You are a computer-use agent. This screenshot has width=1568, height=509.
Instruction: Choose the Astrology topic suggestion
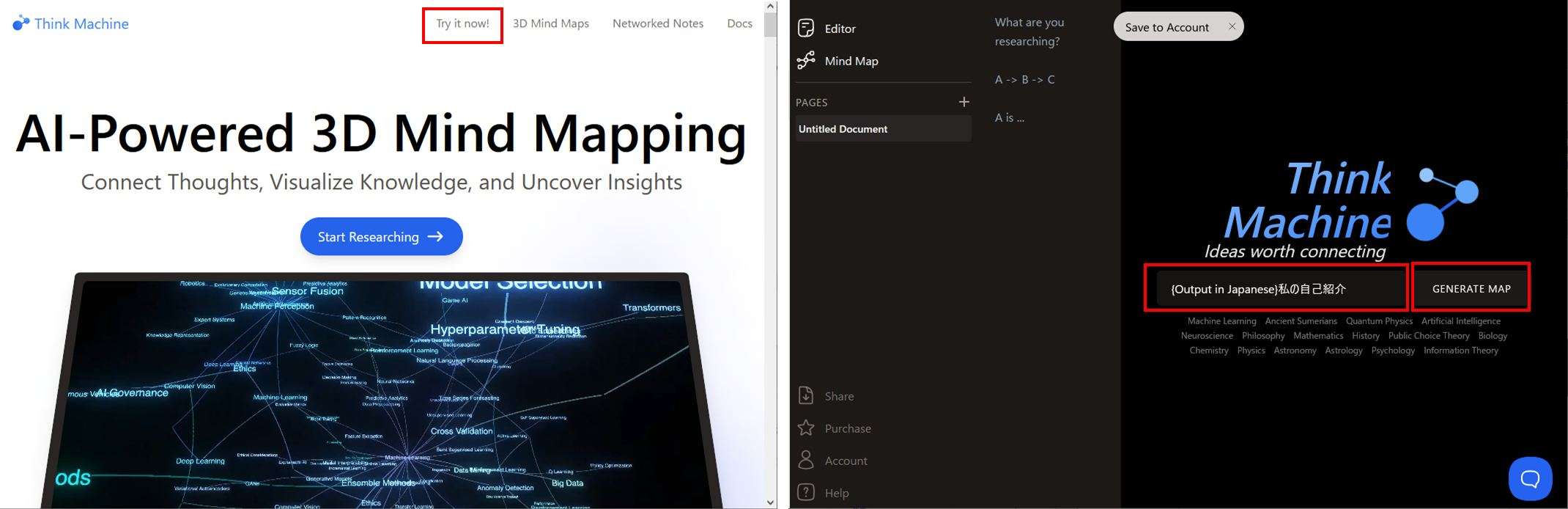1344,351
